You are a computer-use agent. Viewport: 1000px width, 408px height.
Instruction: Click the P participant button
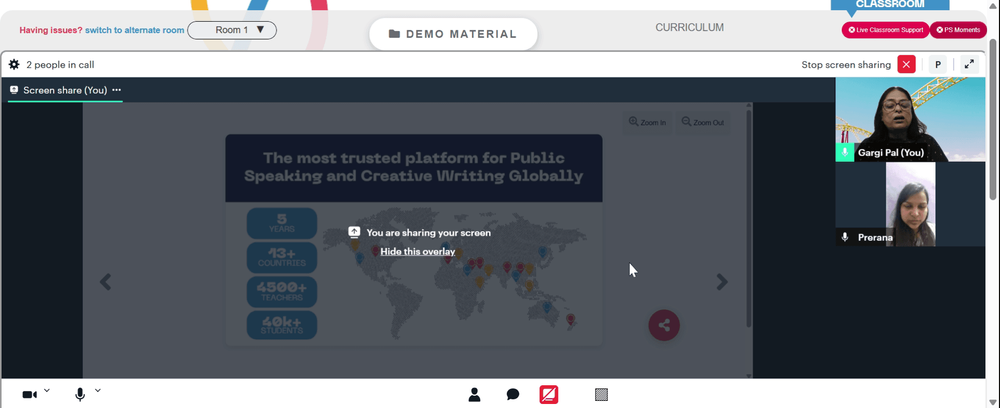[x=938, y=64]
